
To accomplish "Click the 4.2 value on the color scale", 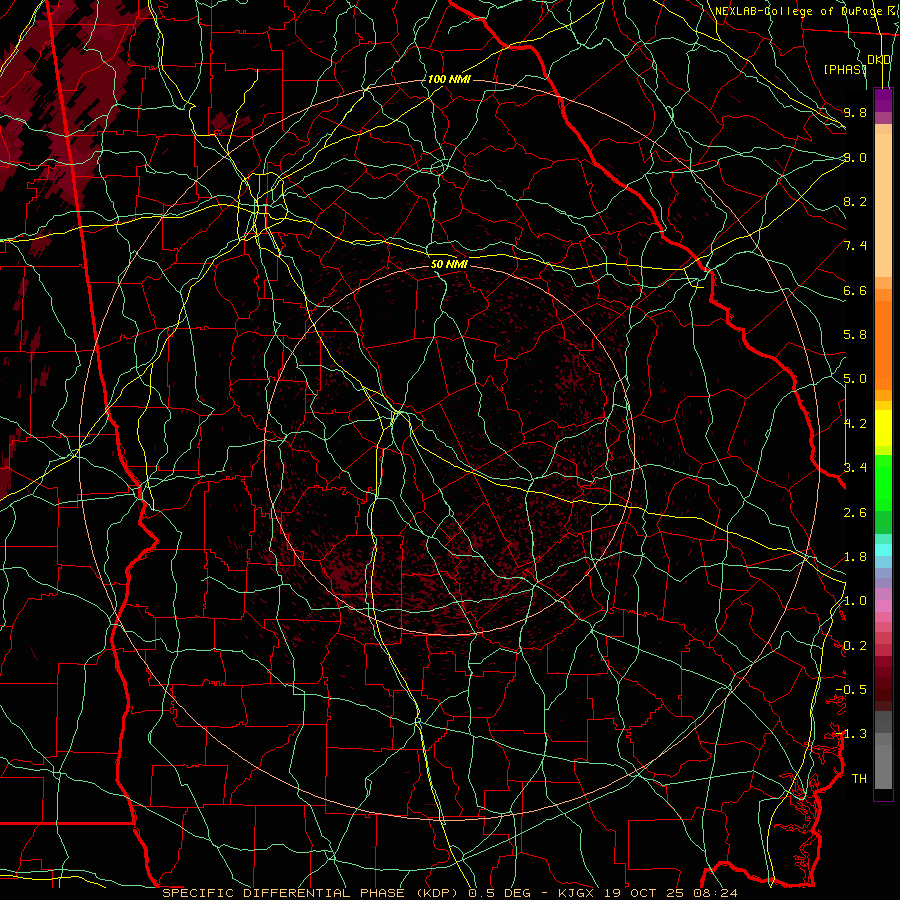I will point(855,424).
